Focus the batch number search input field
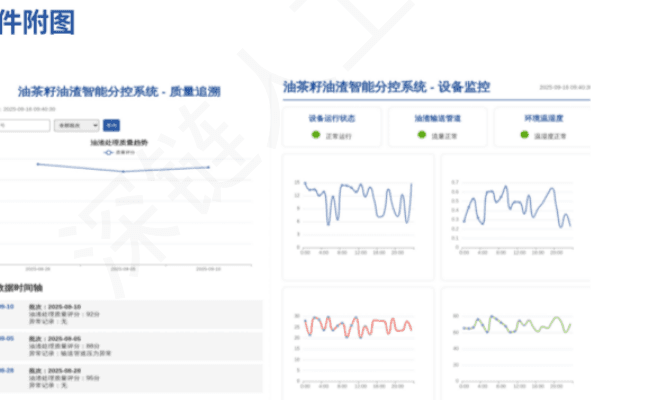Screen dimensions: 670x400 (24, 125)
